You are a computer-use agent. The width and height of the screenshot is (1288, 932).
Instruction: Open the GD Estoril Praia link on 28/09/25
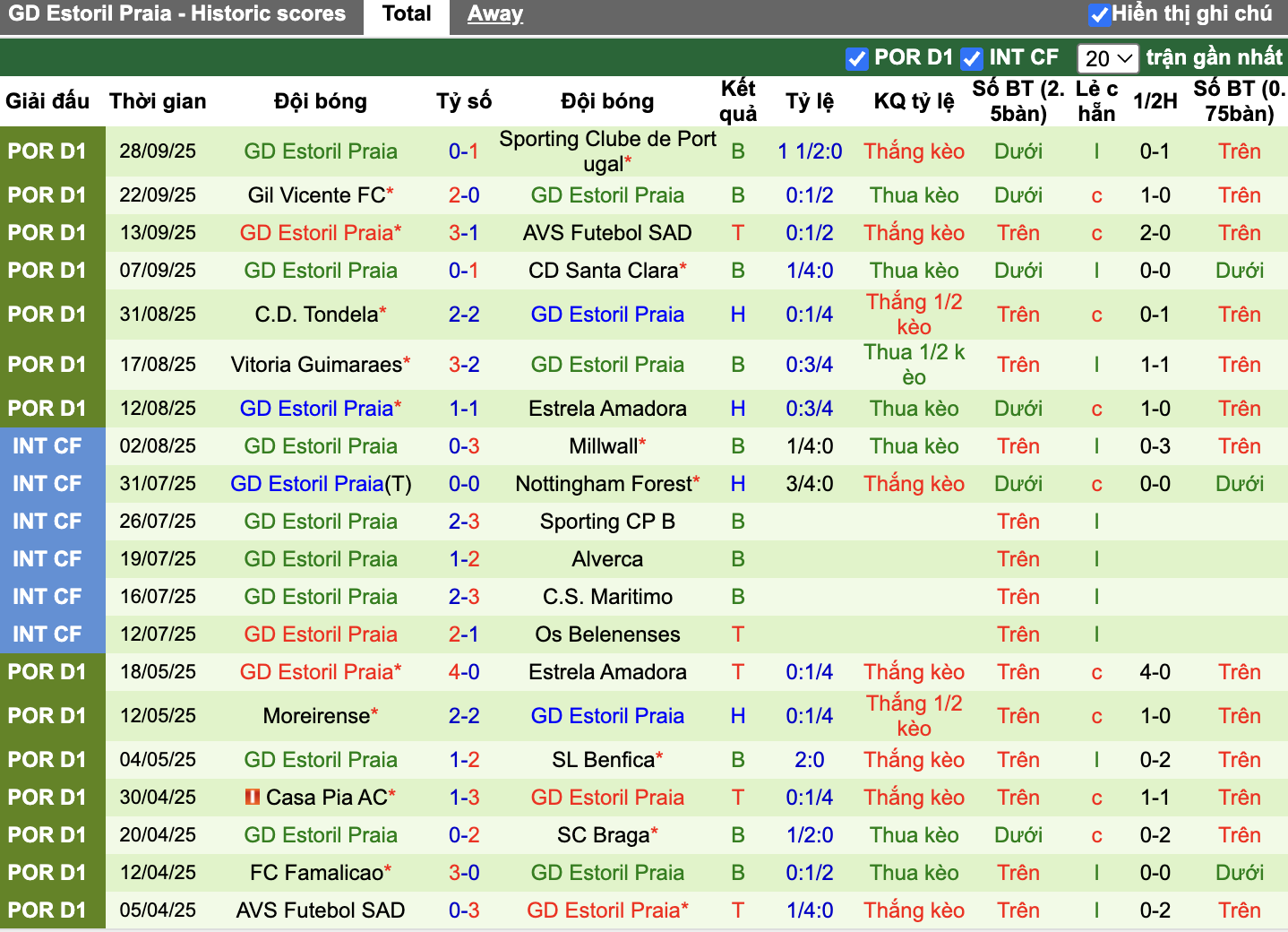321,151
